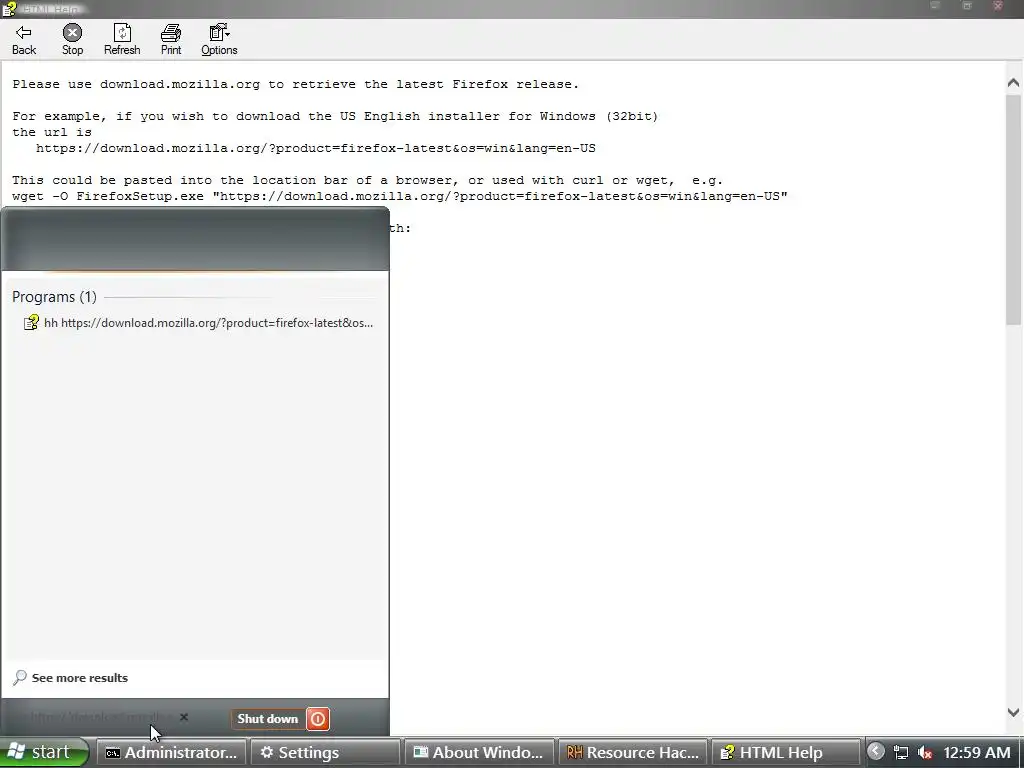Stop loading the page

tap(72, 40)
